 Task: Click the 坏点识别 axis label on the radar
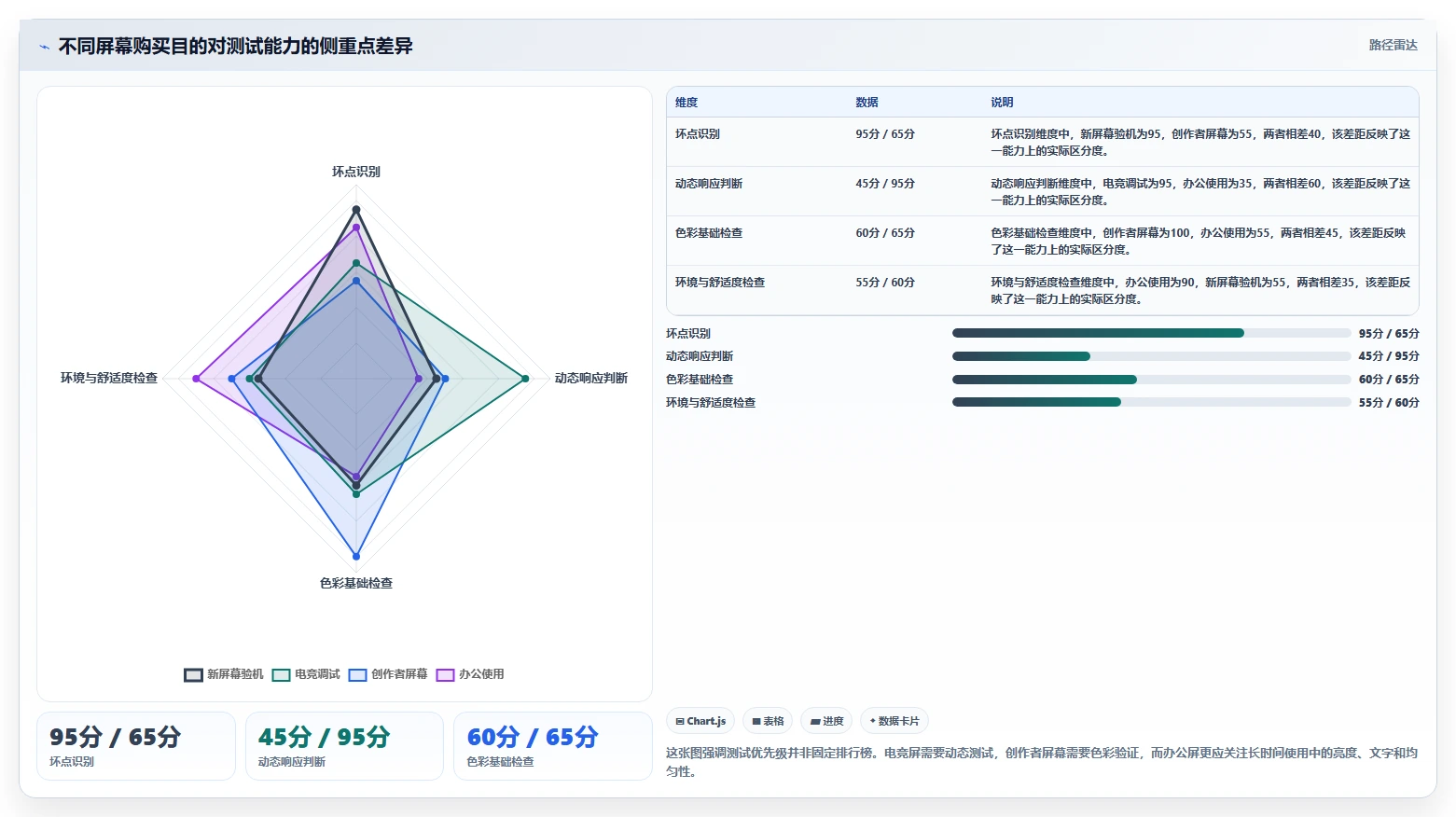click(356, 172)
